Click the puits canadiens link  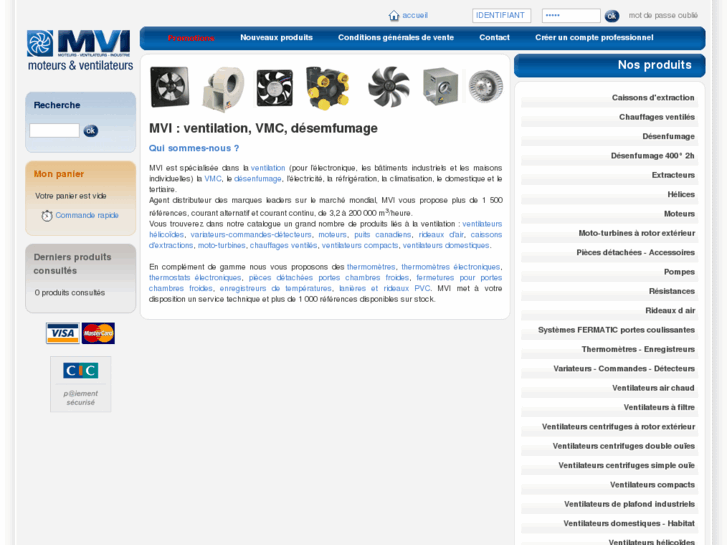[383, 235]
